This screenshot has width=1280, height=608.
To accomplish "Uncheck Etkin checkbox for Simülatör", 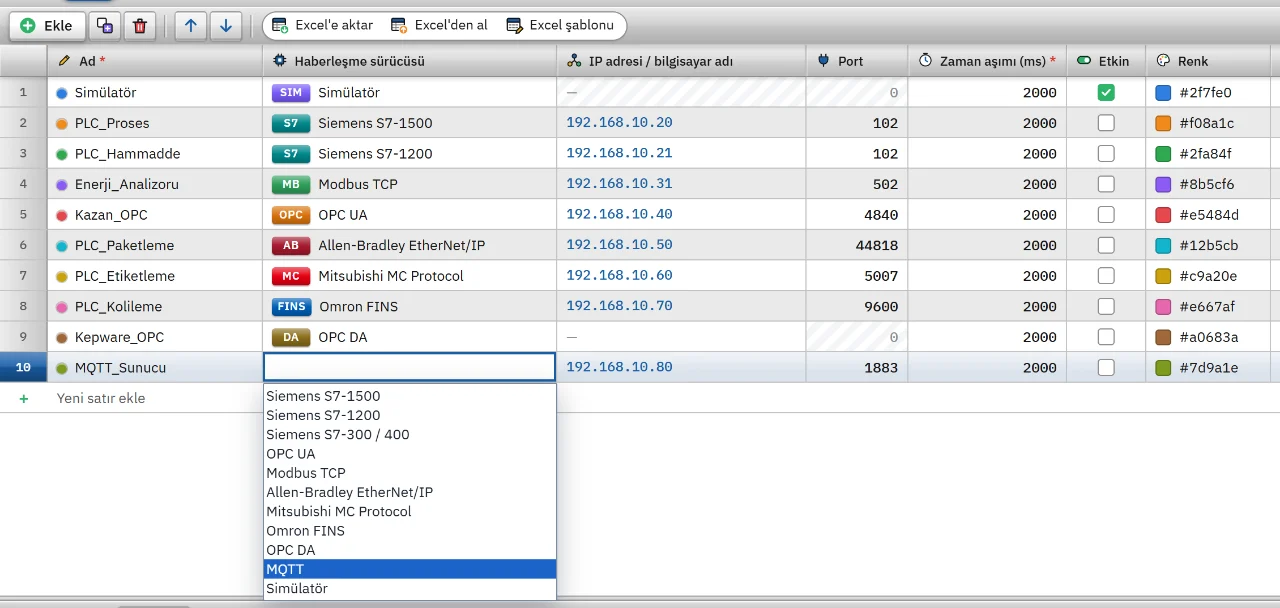I will coord(1106,92).
